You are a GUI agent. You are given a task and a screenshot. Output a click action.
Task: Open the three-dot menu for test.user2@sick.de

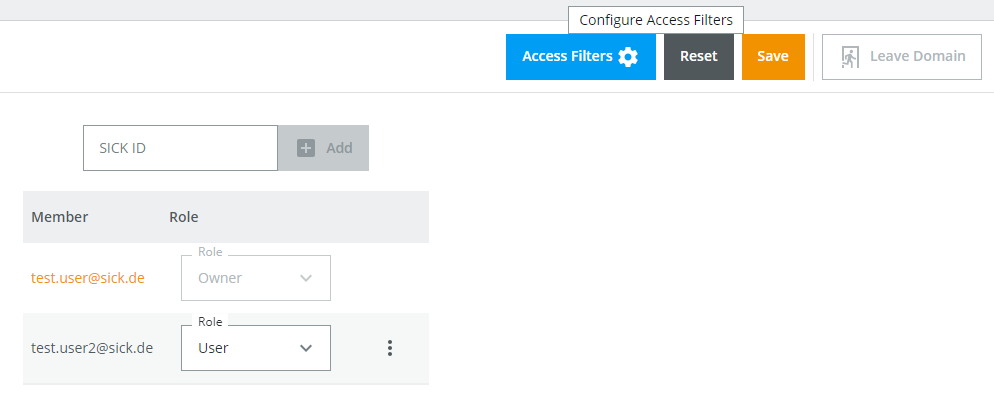(x=390, y=348)
